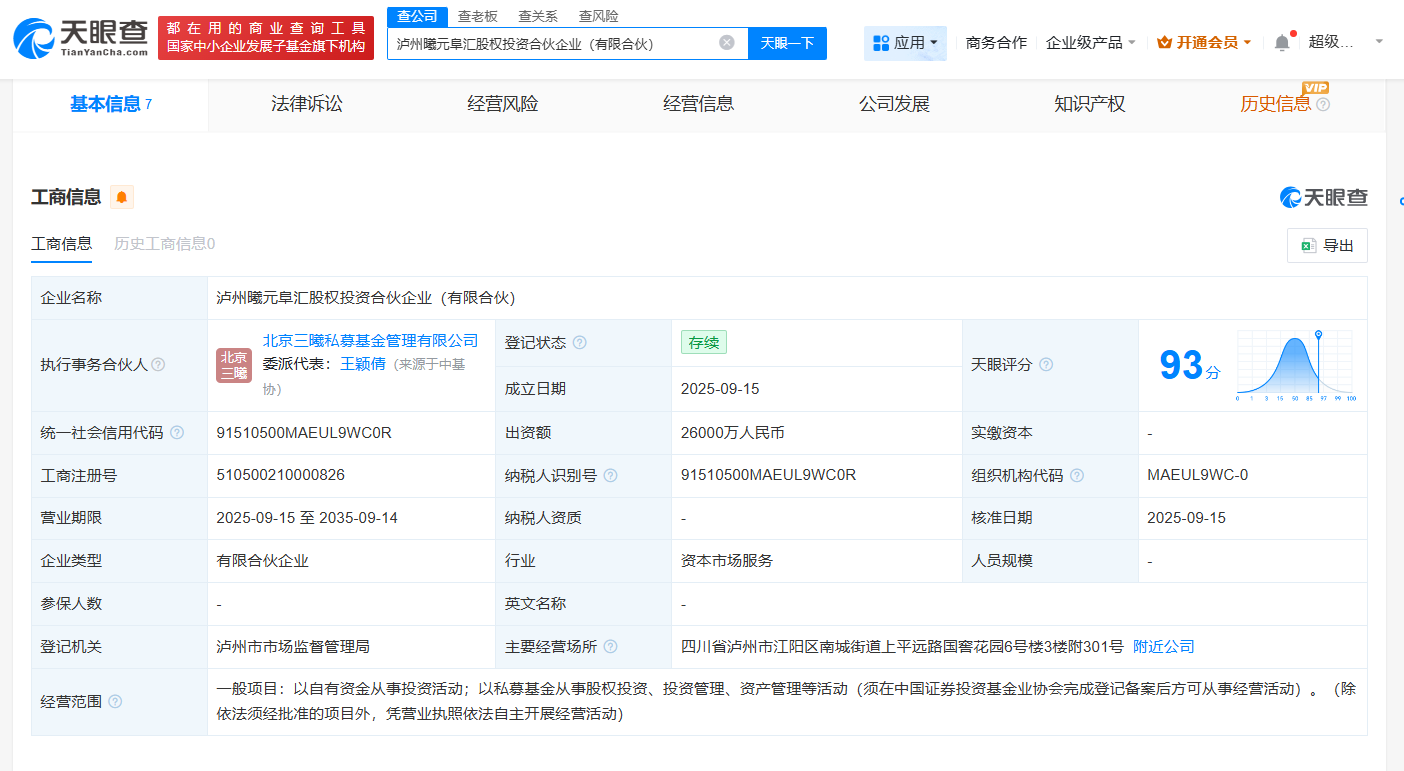Clear the search box using the X icon
This screenshot has width=1404, height=771.
[x=727, y=43]
